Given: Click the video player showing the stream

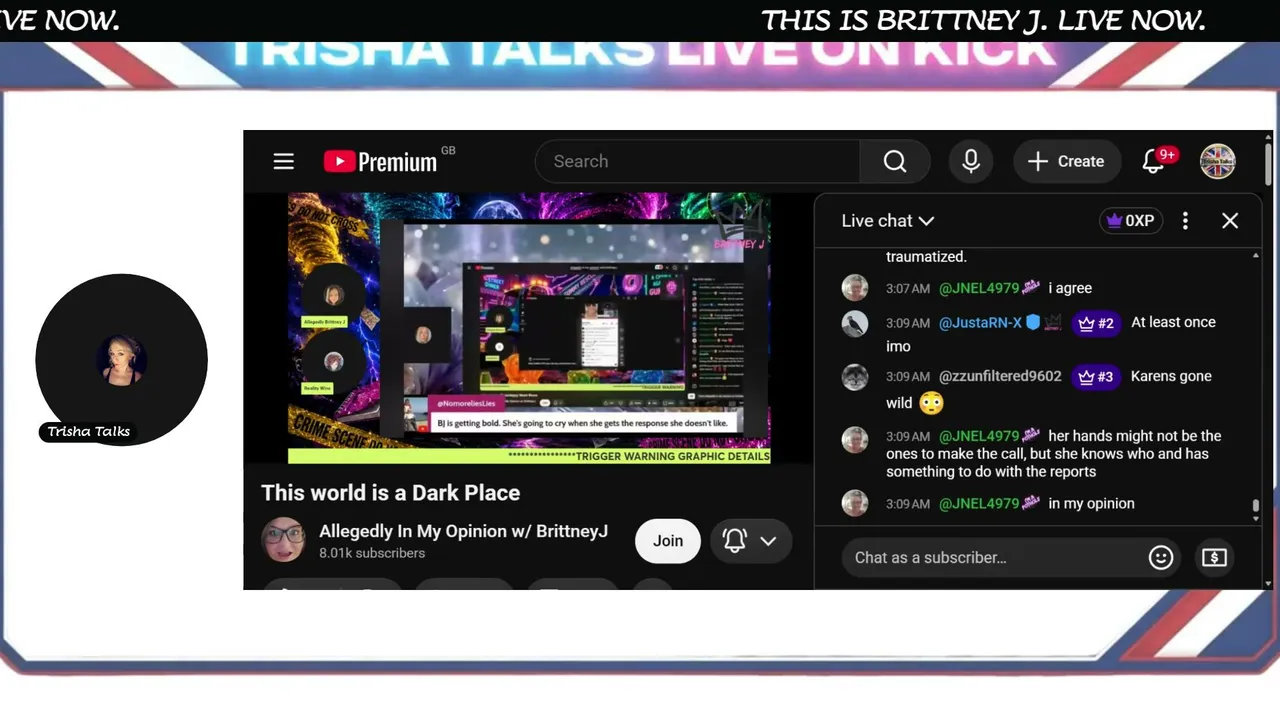Looking at the screenshot, I should [x=529, y=328].
